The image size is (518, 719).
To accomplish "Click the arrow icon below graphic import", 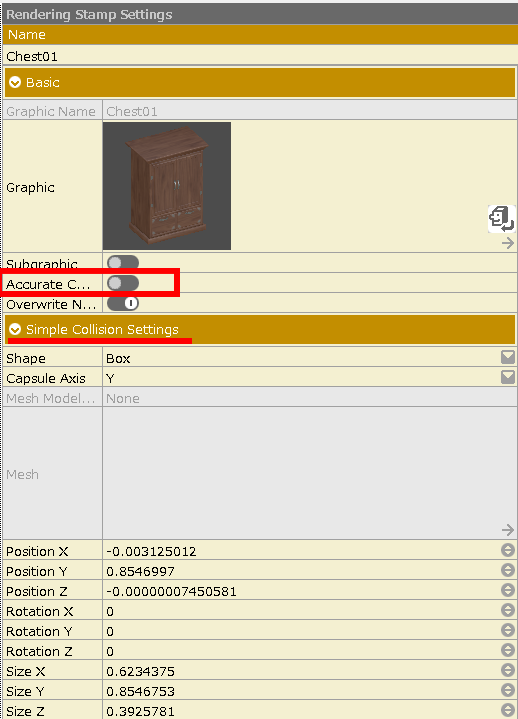I will (507, 243).
